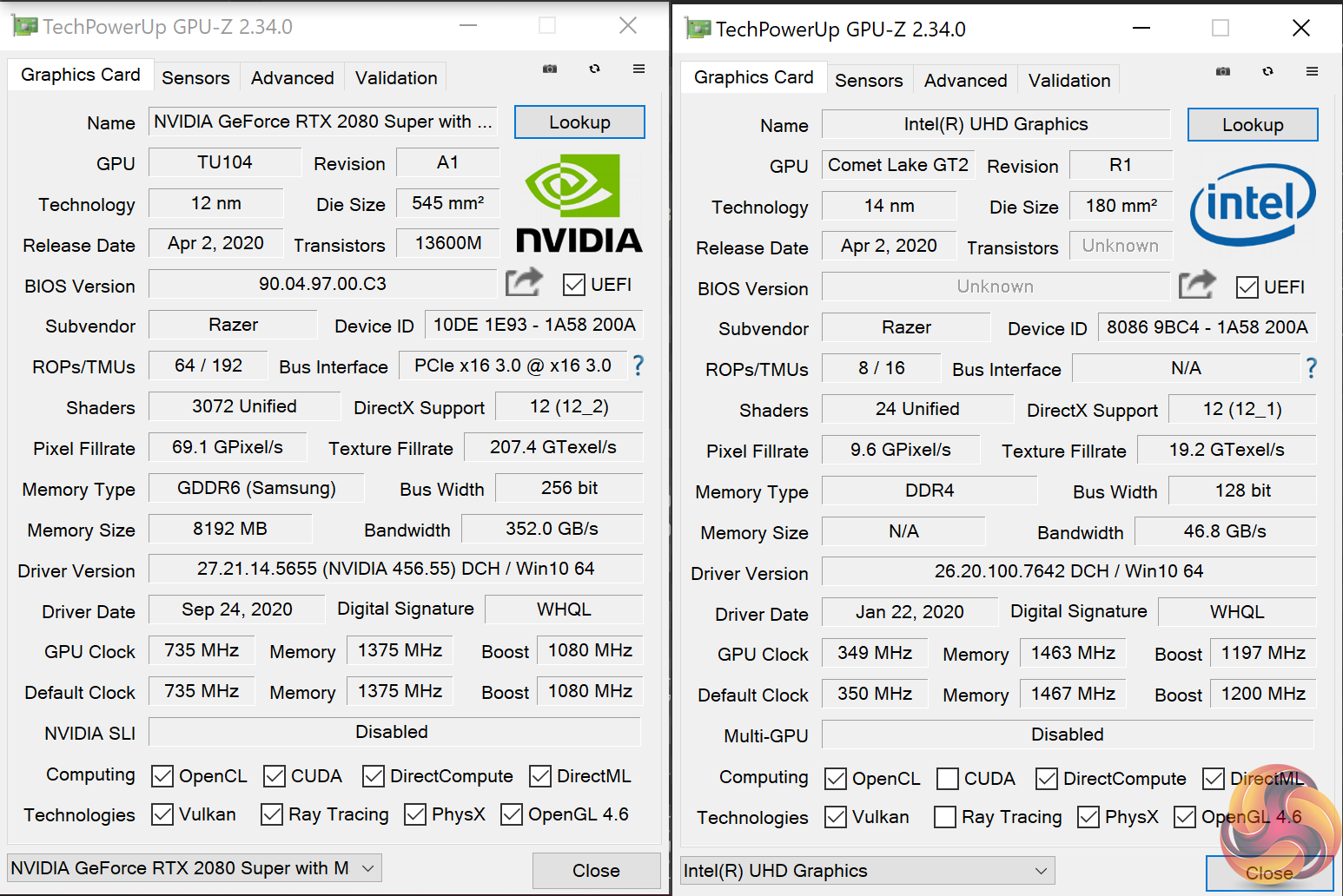Click the GPU-Z app icon in the NVIDIA window title bar
Screen dimensions: 1343x896
(25, 27)
